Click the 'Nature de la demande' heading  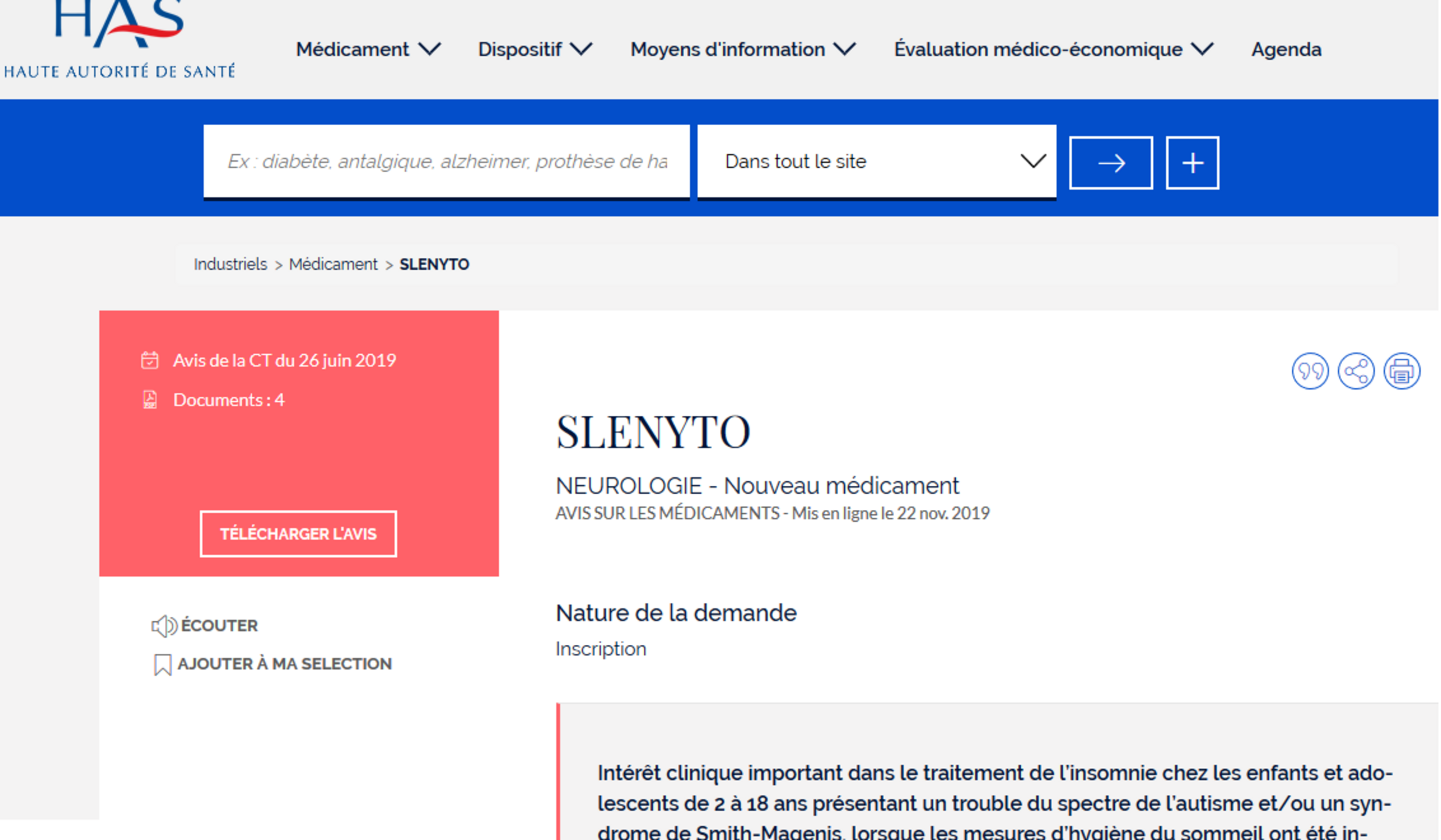tap(676, 613)
